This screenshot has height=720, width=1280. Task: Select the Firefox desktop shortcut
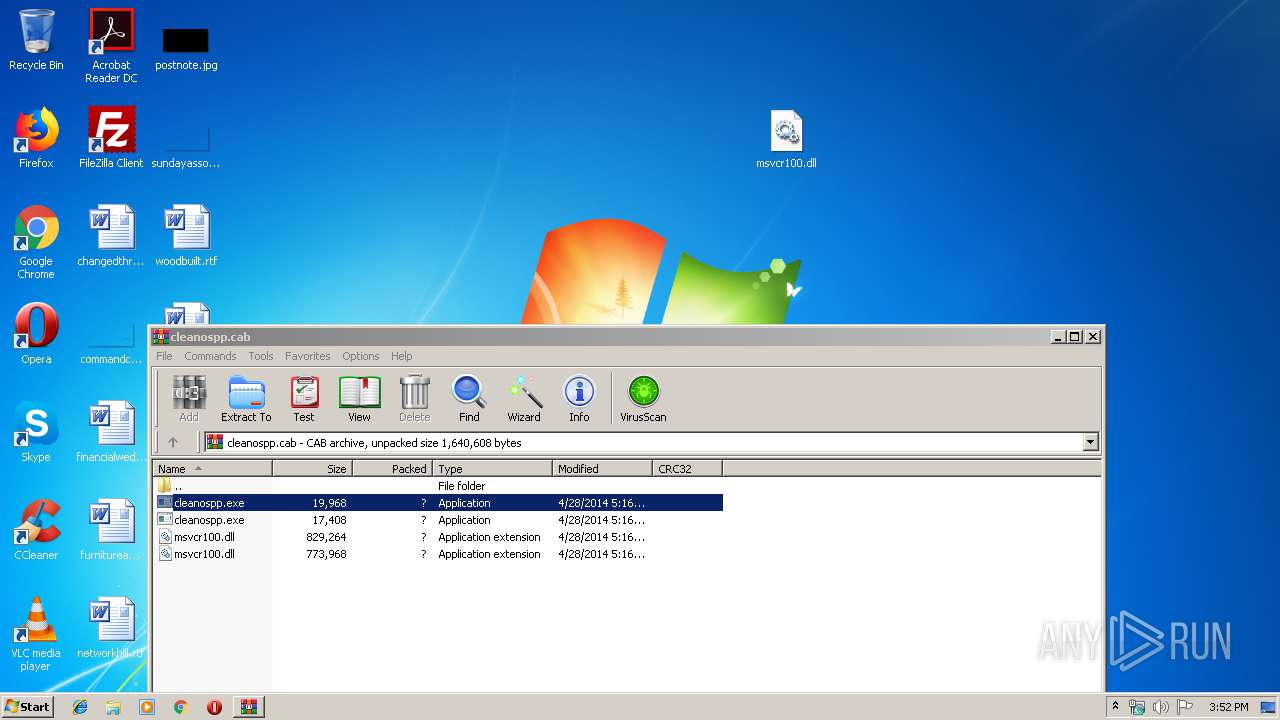tap(36, 138)
